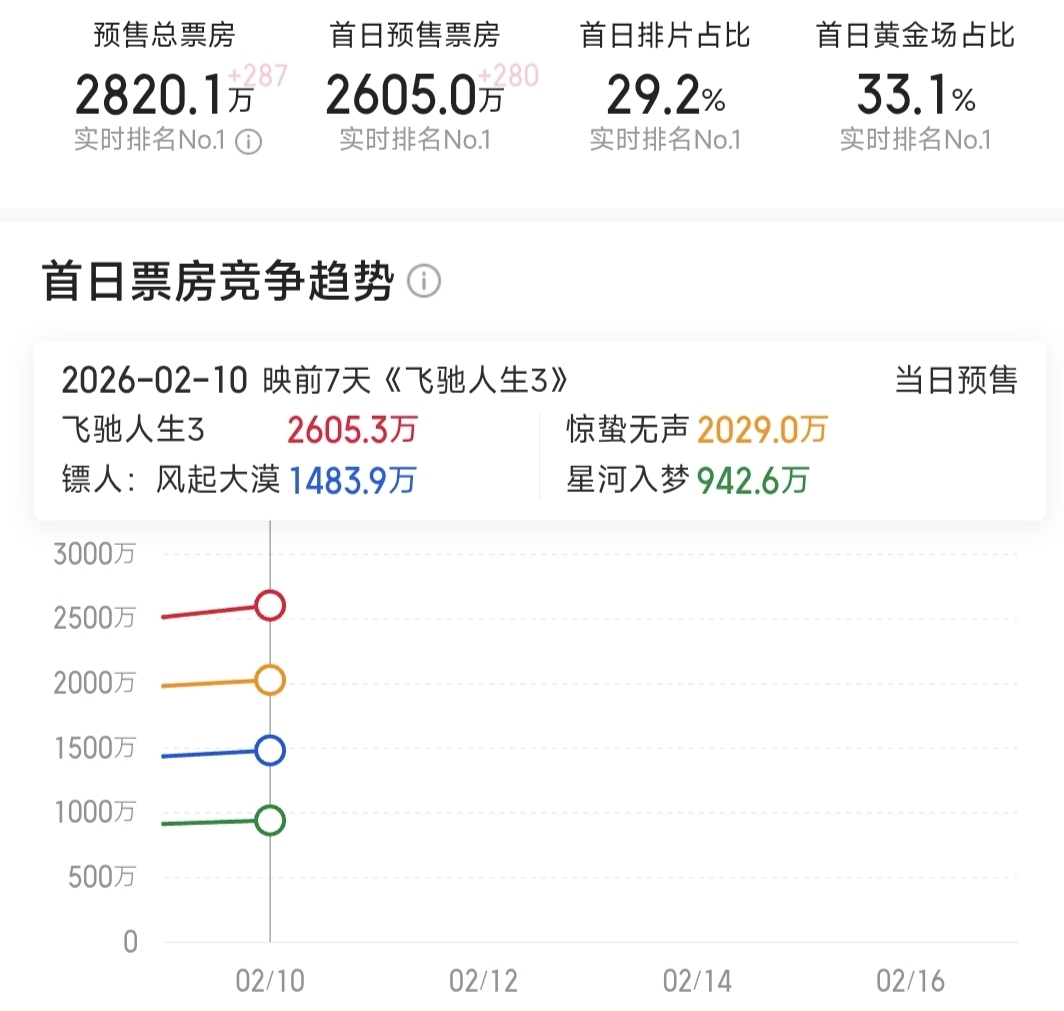Screen dimensions: 1064x1011
Task: Click the 首日预售票房 value 2605.0万
Action: [x=414, y=95]
